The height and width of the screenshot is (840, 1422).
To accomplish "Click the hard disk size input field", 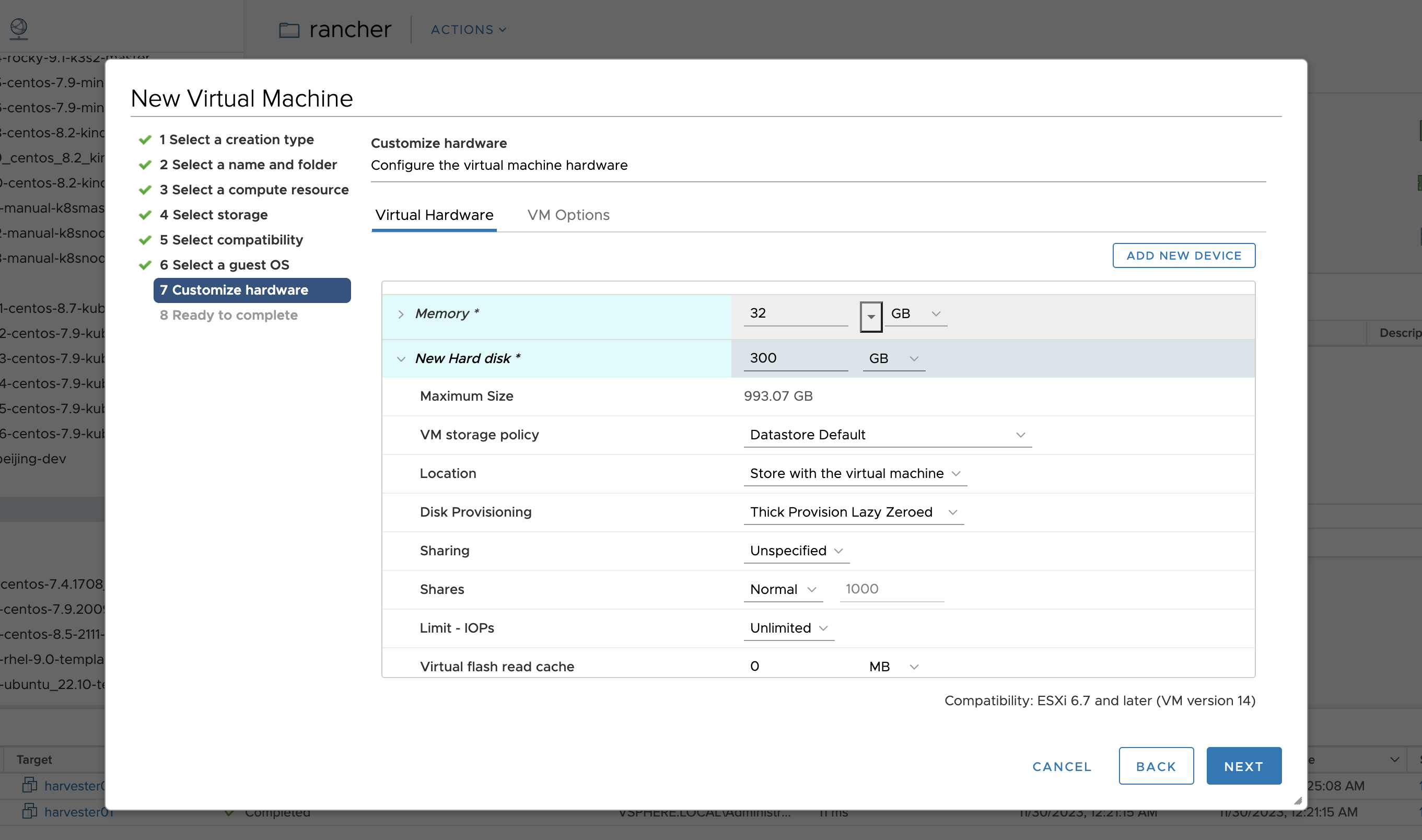I will (795, 358).
